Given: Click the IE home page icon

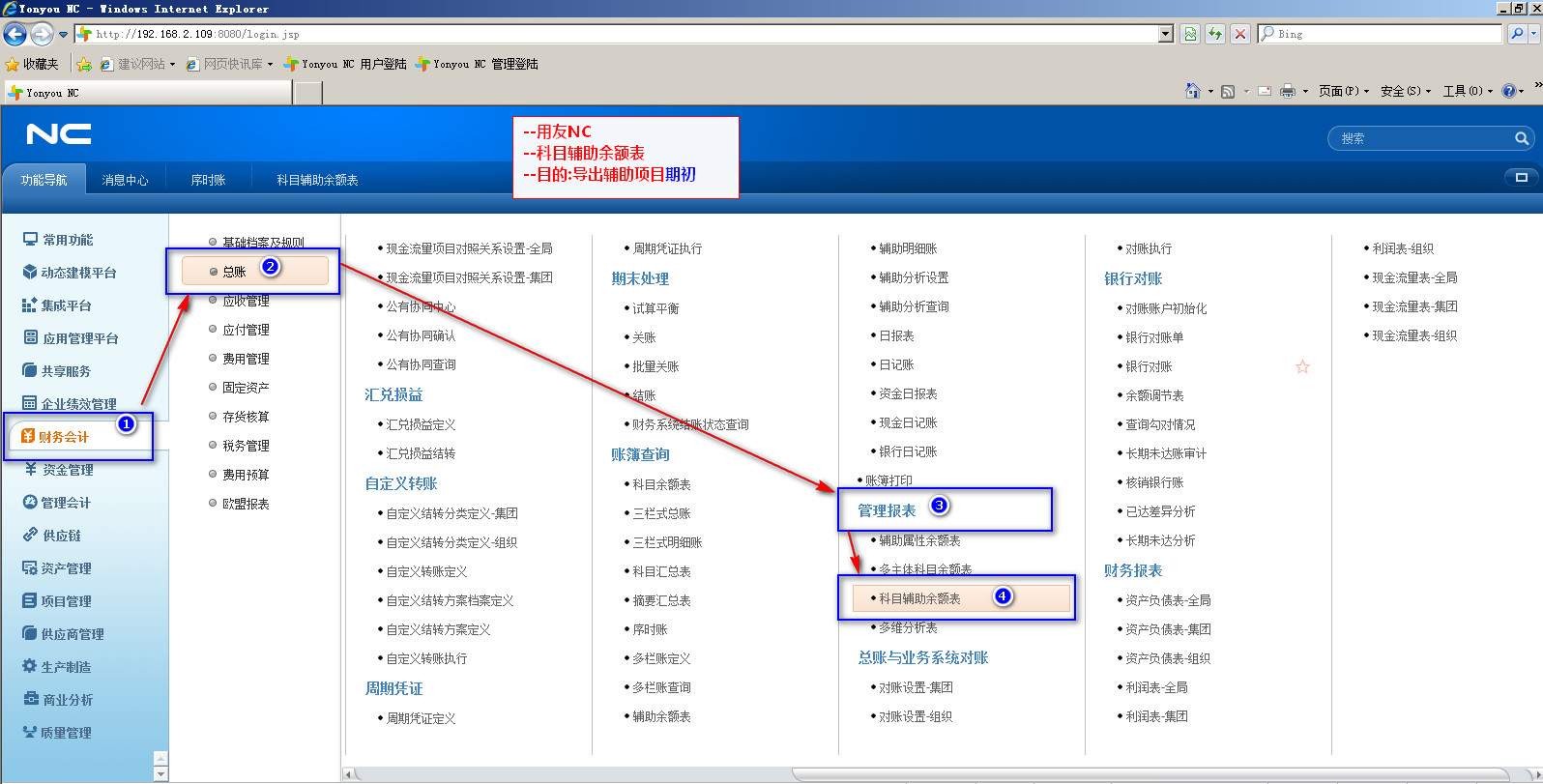Looking at the screenshot, I should (x=1193, y=91).
